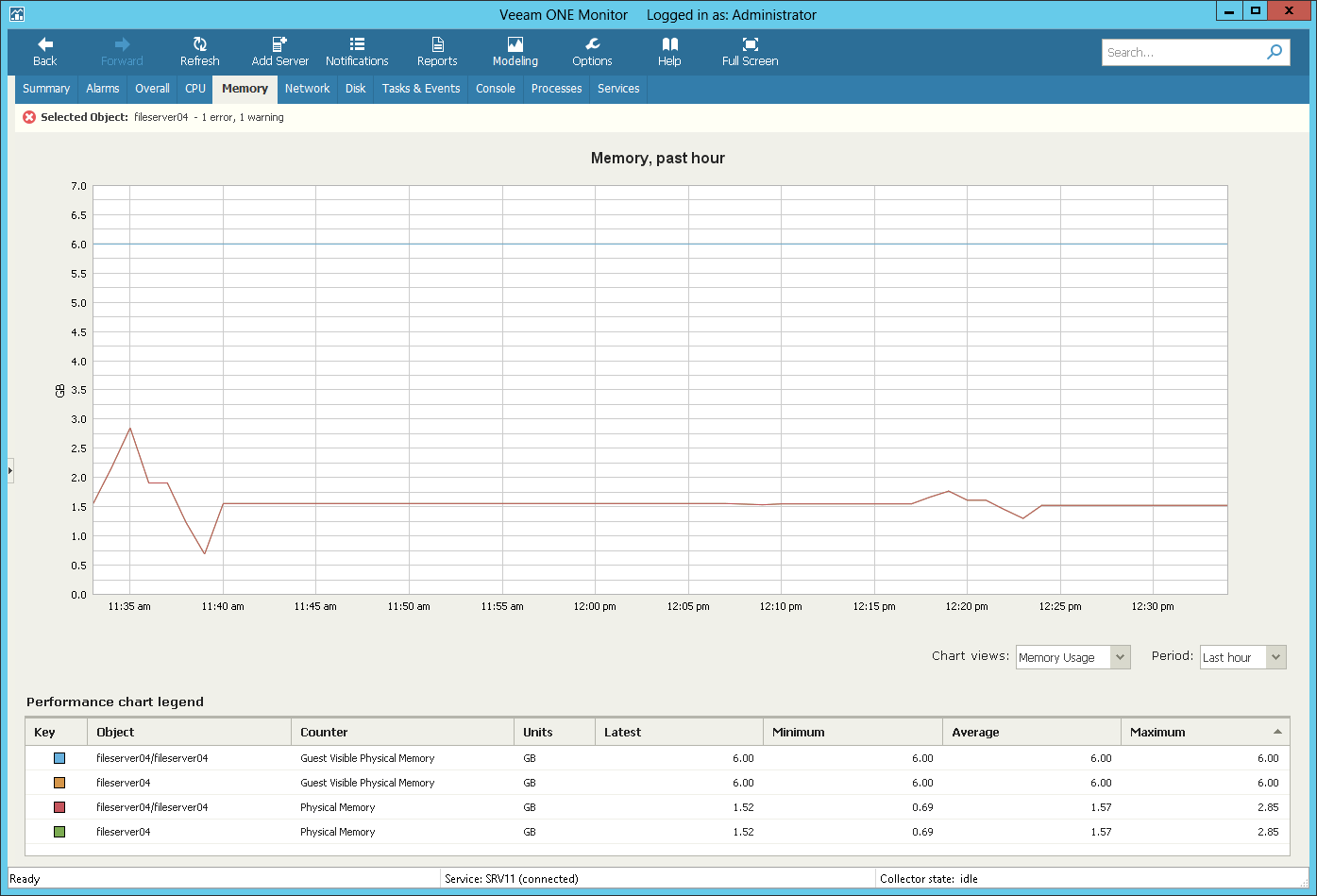This screenshot has height=896, width=1317.
Task: Click the green legend key swatch
Action: (x=59, y=832)
